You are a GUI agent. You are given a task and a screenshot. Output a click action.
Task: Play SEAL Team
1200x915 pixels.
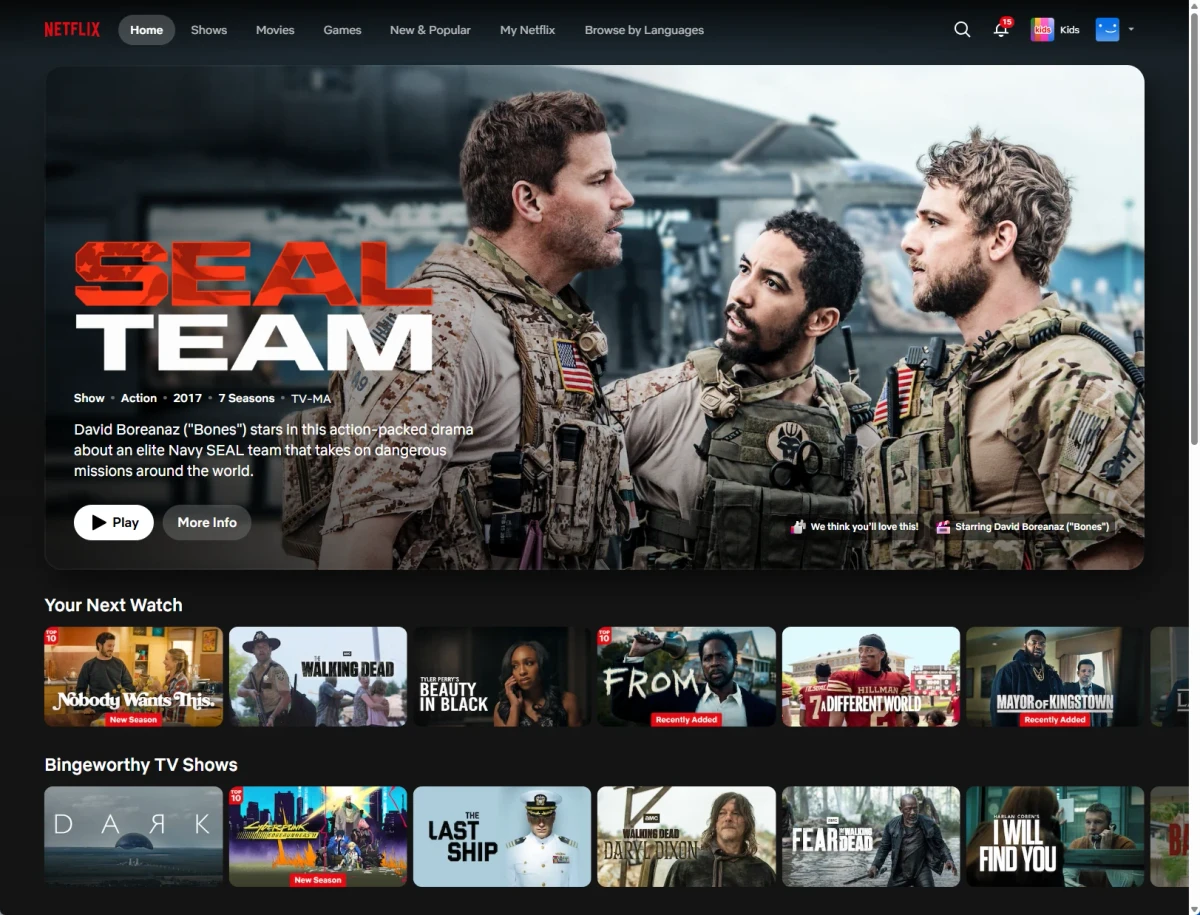click(x=114, y=522)
